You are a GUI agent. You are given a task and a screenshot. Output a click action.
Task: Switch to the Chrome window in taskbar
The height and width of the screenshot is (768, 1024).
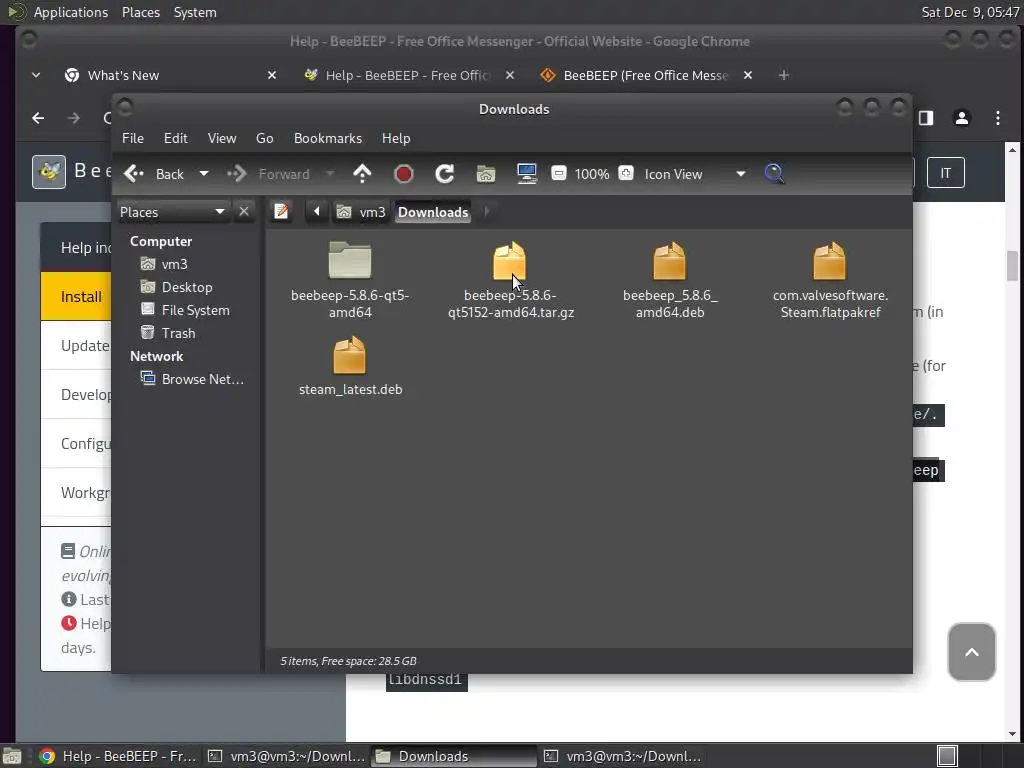point(118,756)
